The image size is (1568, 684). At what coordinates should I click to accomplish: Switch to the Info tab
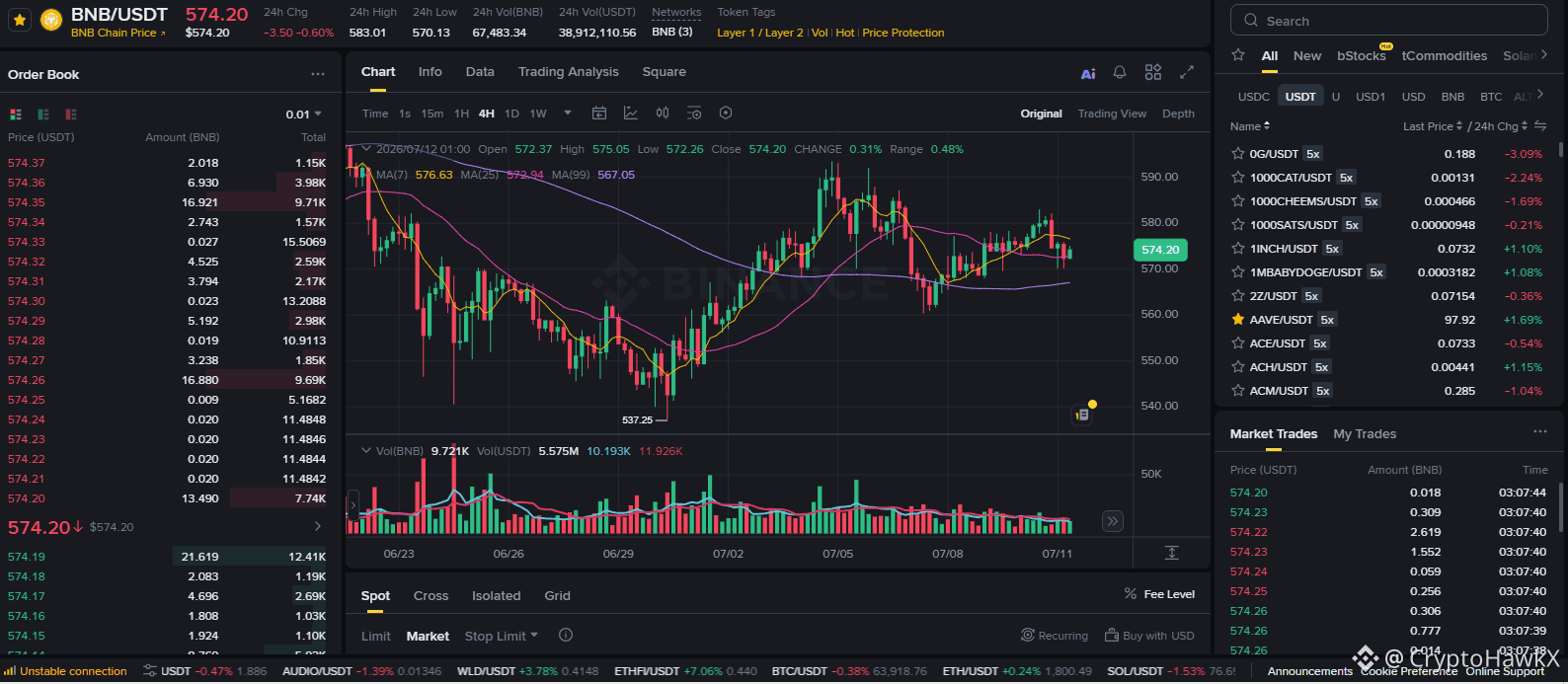coord(430,72)
